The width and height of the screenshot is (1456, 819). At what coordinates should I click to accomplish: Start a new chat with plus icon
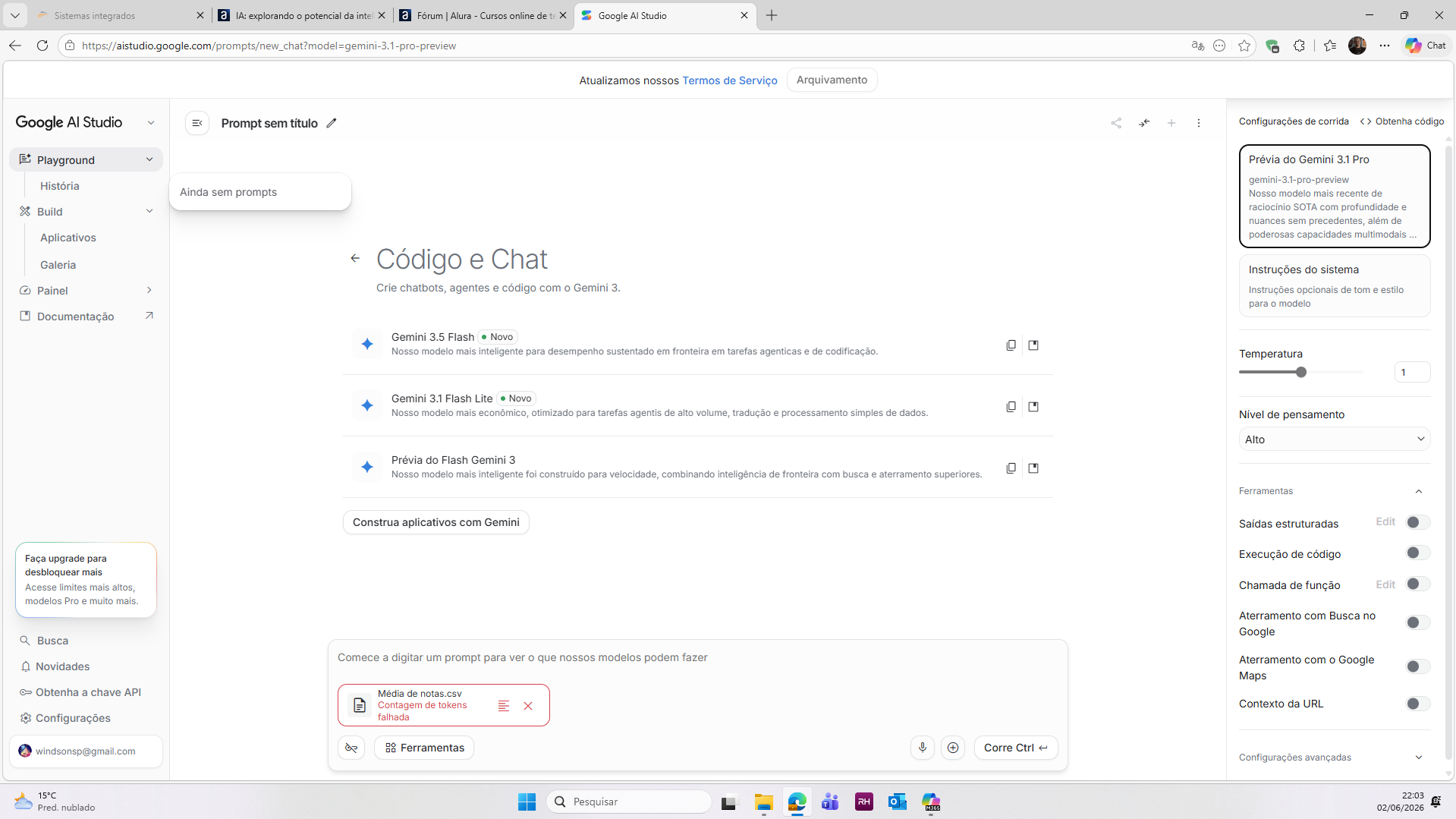pyautogui.click(x=1171, y=123)
